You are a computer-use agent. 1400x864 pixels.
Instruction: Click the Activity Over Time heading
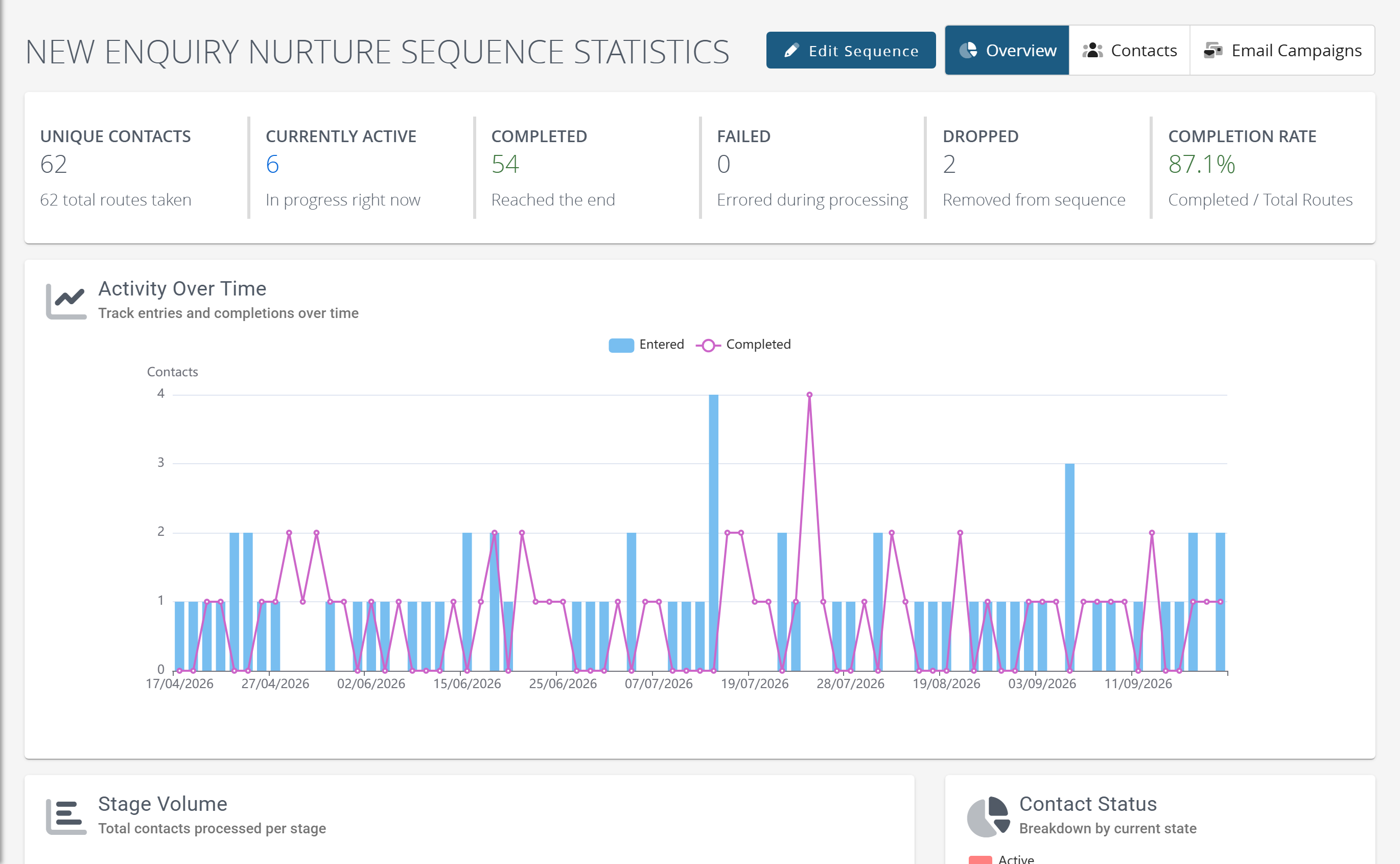tap(182, 289)
